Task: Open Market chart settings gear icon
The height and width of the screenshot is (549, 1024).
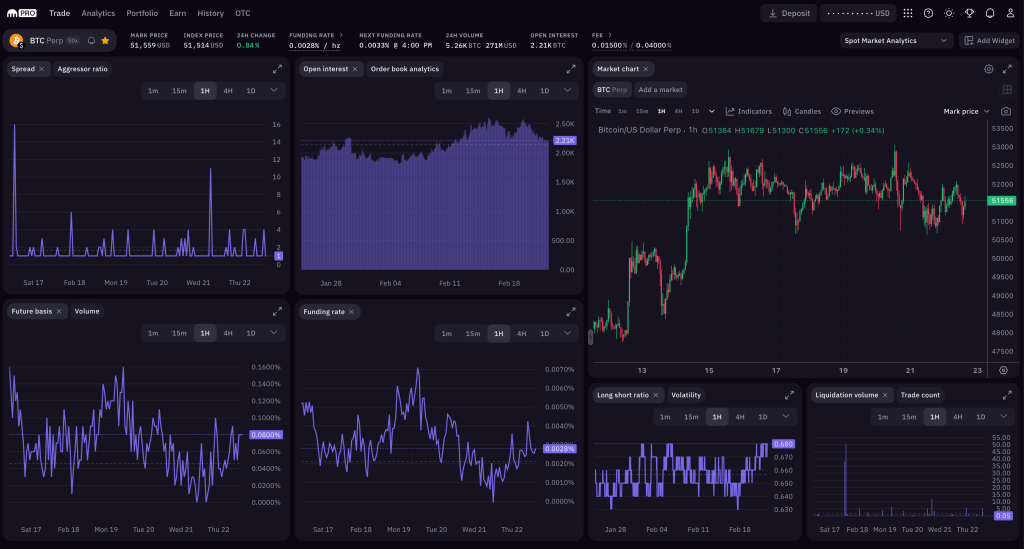Action: 988,69
